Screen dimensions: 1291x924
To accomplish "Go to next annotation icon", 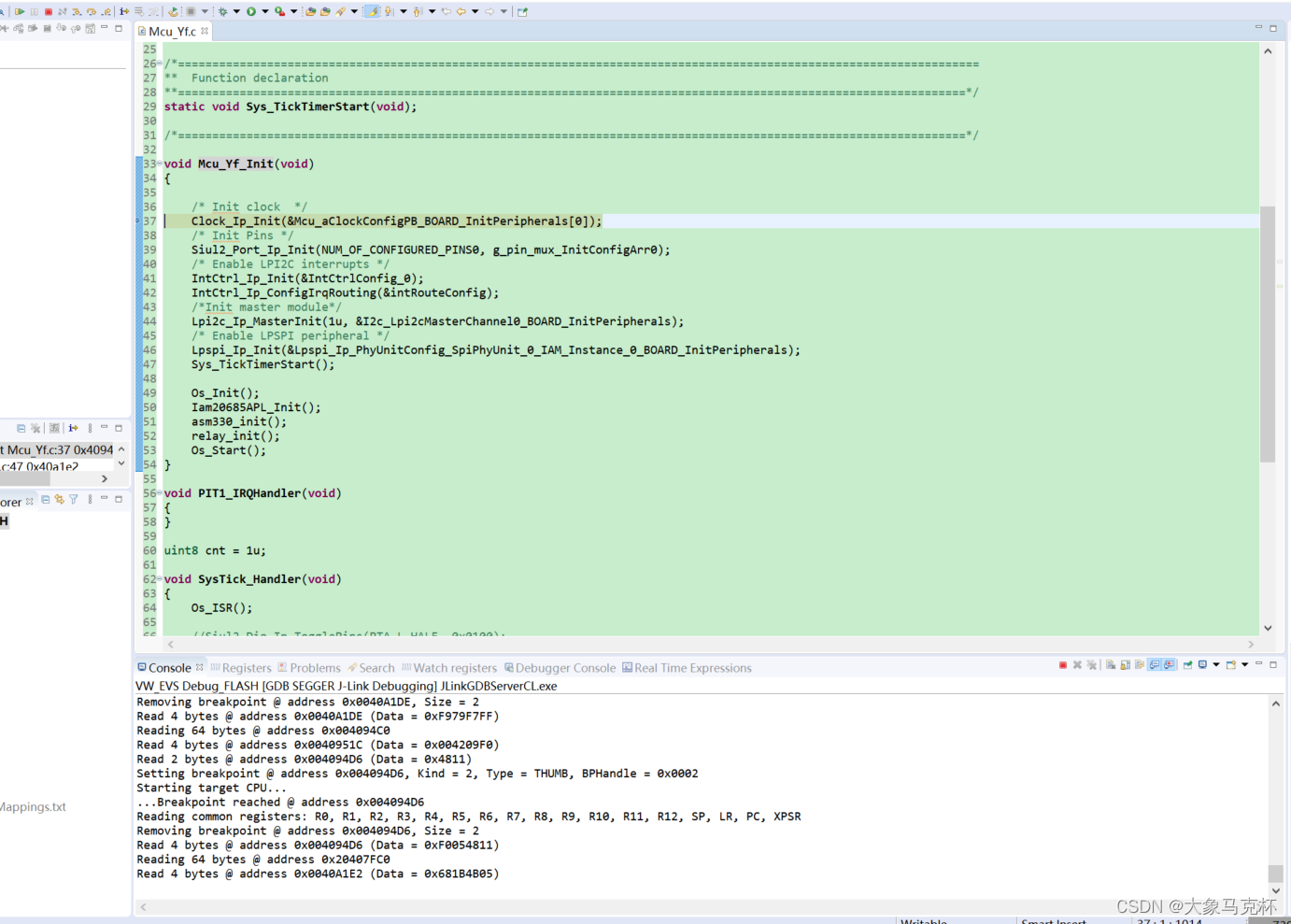I will (x=389, y=11).
